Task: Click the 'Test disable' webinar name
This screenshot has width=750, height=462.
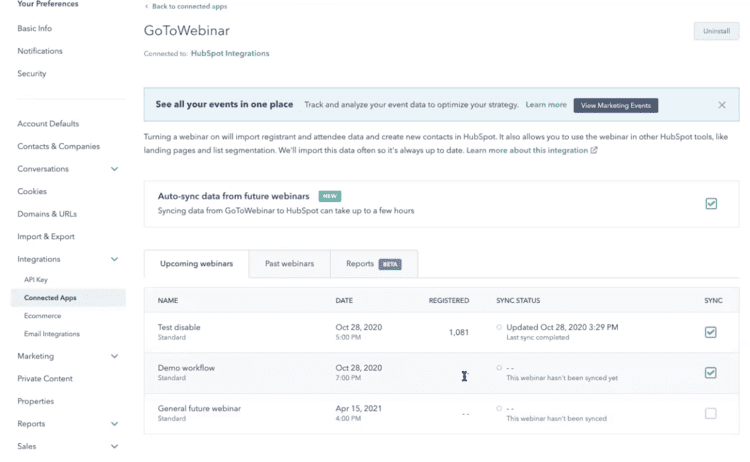Action: pos(179,327)
